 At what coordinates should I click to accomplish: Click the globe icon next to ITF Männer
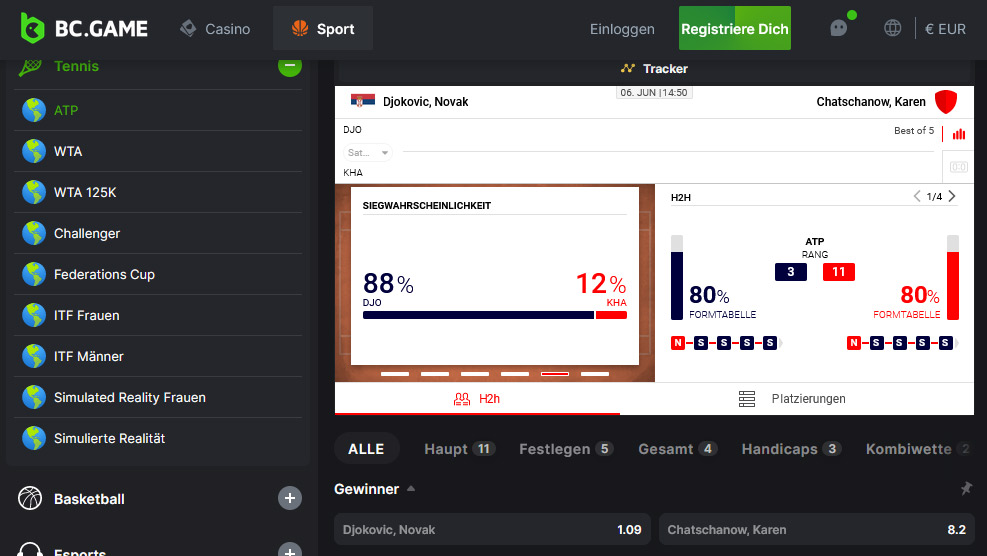(x=34, y=356)
